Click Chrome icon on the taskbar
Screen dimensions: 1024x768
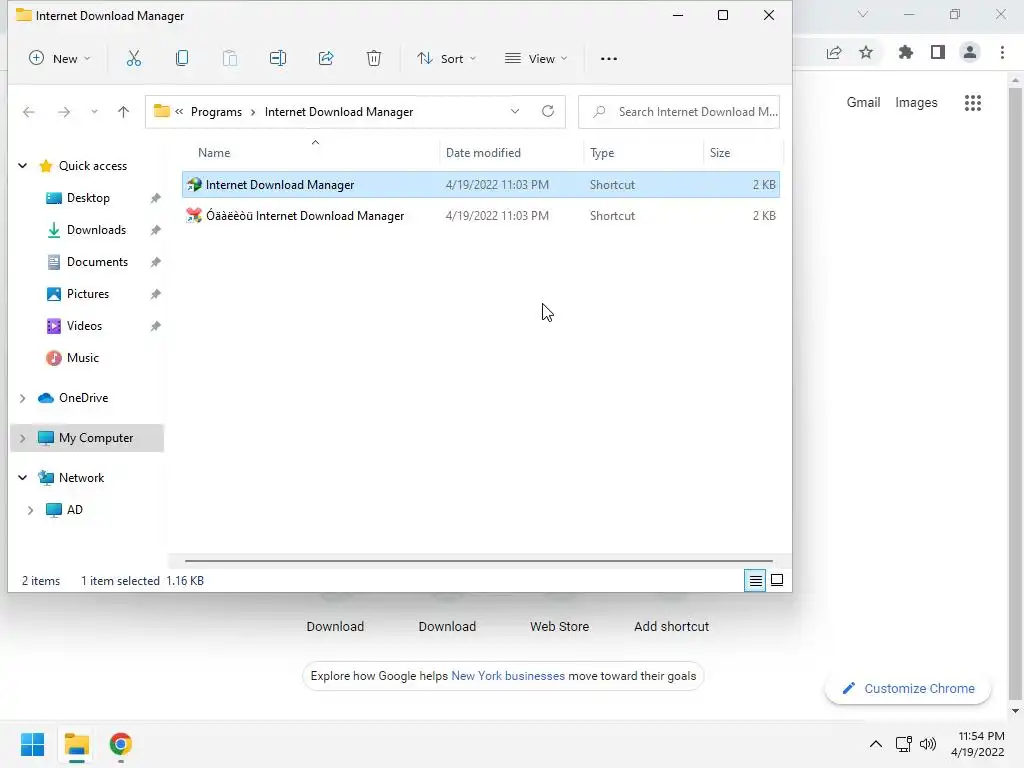pos(121,744)
